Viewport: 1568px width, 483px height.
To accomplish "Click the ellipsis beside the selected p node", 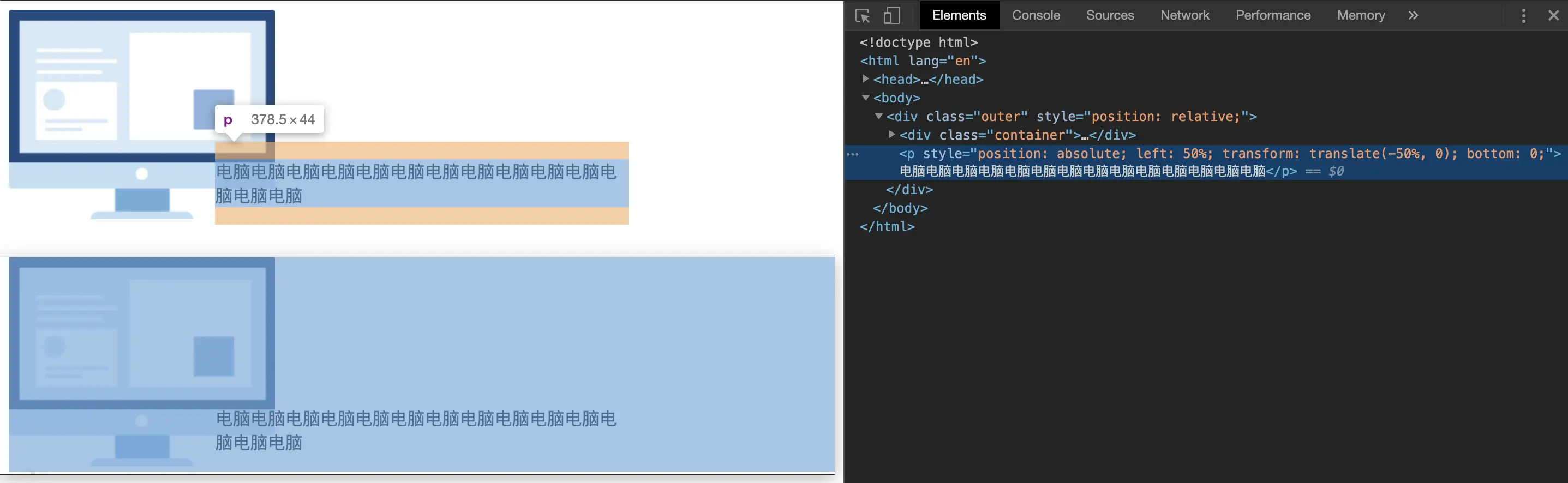I will (853, 154).
